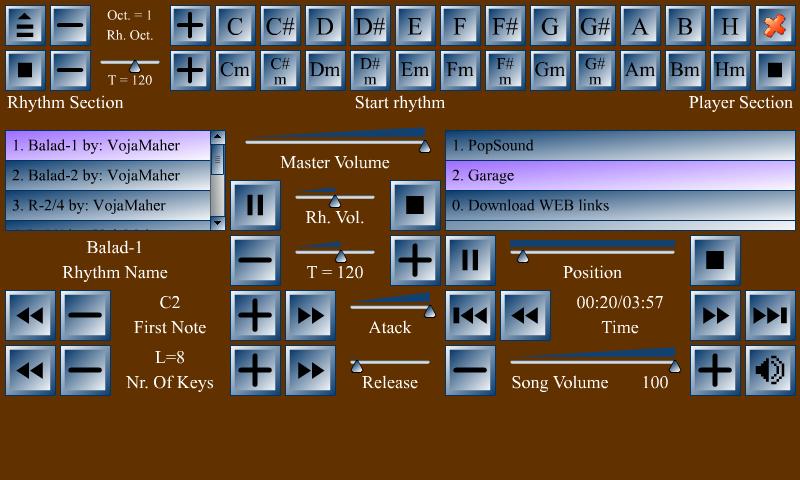Pause the song in Player Section
This screenshot has width=800, height=480.
(x=470, y=260)
